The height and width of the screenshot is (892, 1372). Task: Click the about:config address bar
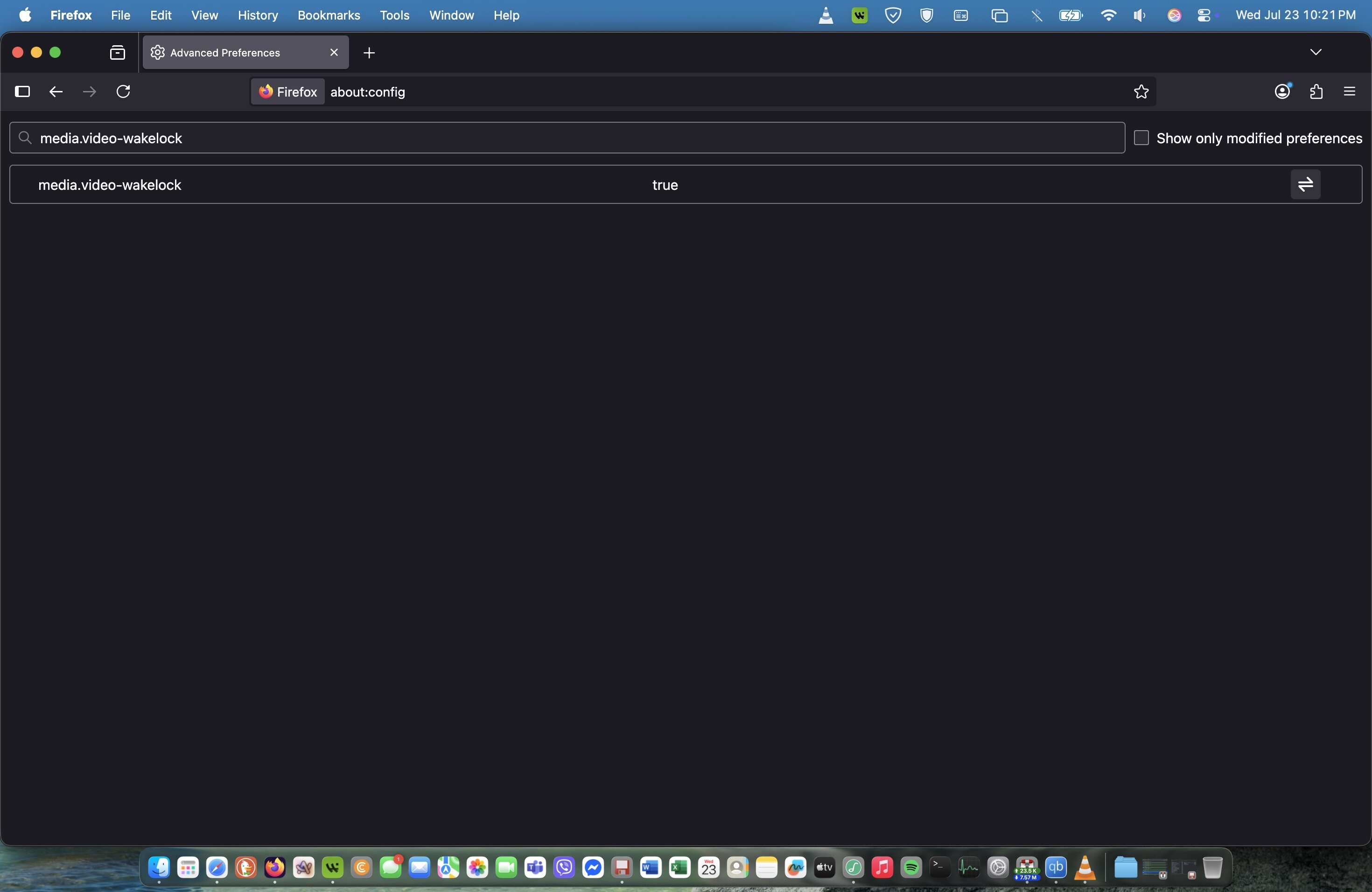692,92
